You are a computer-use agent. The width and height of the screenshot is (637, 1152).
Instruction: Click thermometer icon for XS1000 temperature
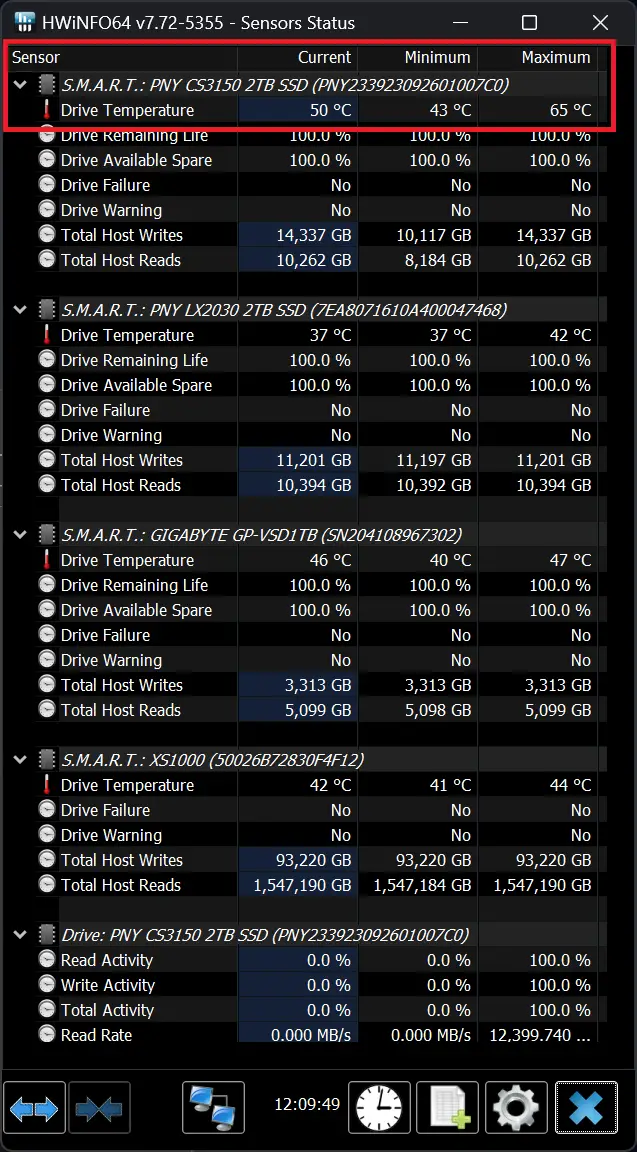click(x=47, y=785)
